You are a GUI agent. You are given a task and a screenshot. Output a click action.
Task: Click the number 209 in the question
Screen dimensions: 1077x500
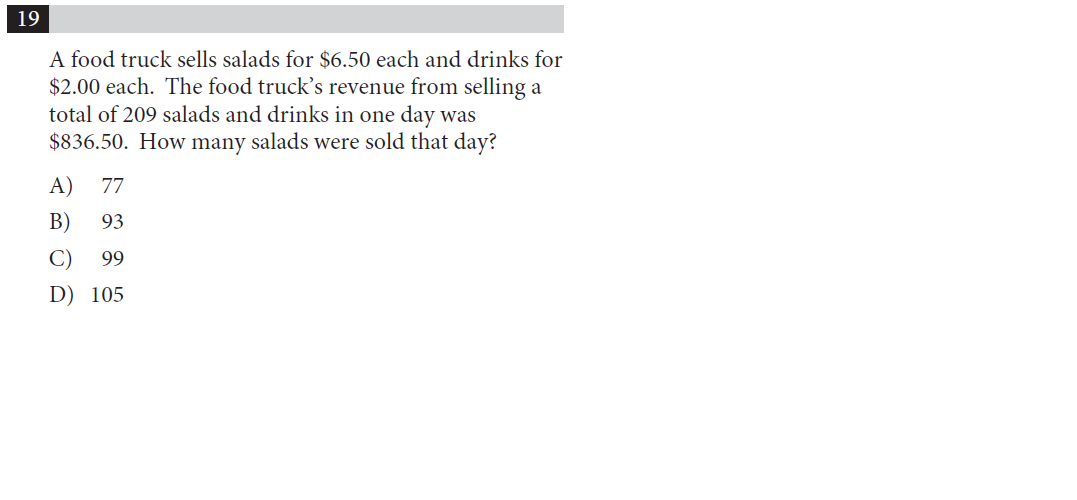[139, 115]
